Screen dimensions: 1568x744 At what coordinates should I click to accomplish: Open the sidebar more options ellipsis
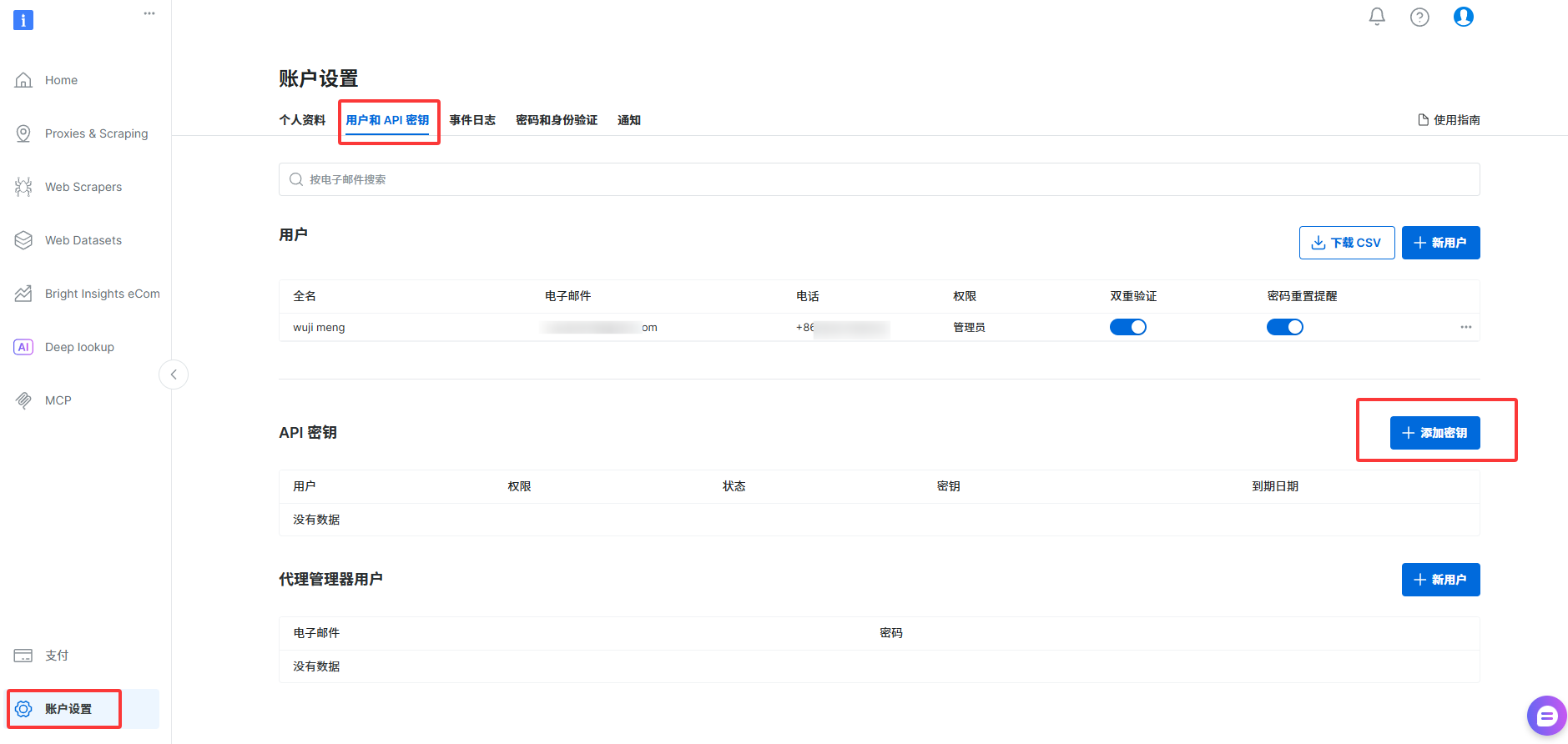(x=149, y=13)
